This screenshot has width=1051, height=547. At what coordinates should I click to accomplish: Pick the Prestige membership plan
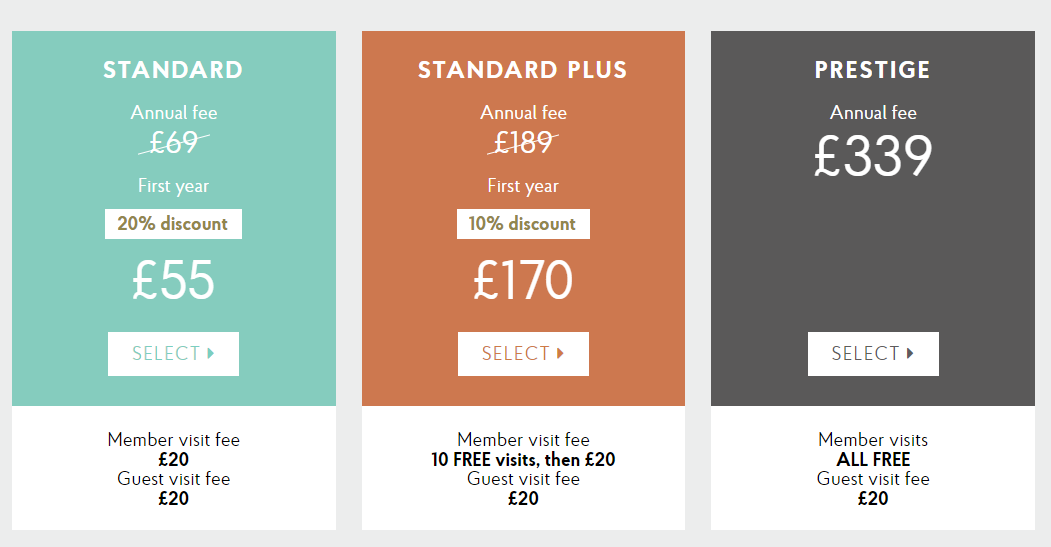[873, 354]
